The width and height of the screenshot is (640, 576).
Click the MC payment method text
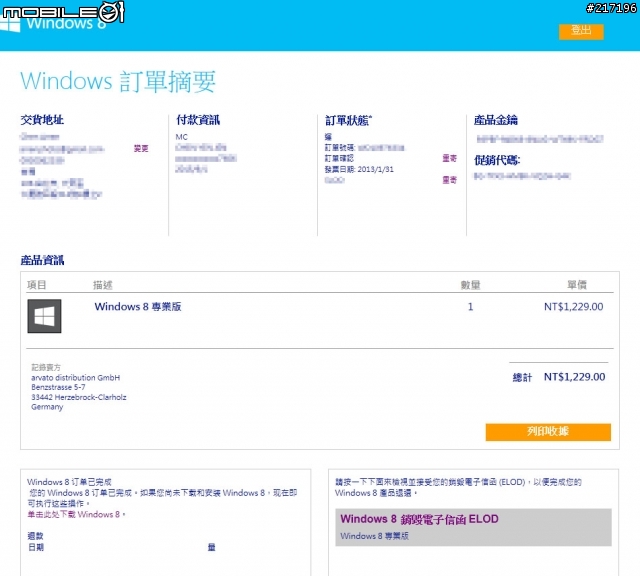[x=182, y=137]
